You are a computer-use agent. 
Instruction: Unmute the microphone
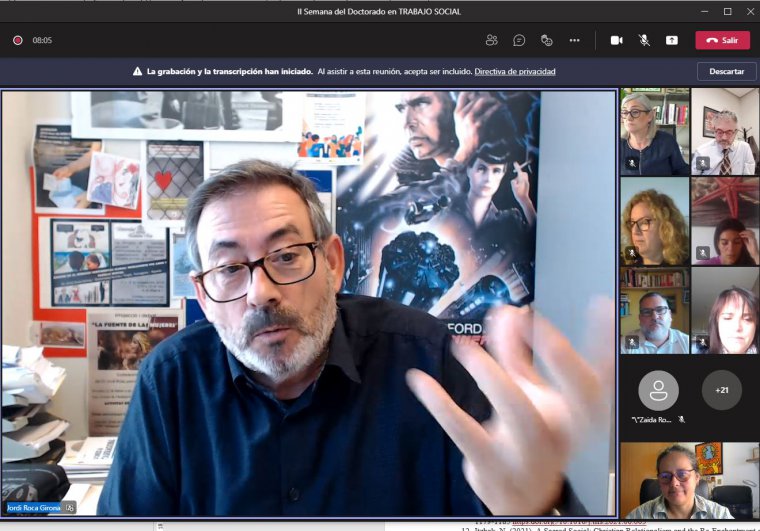pyautogui.click(x=644, y=40)
